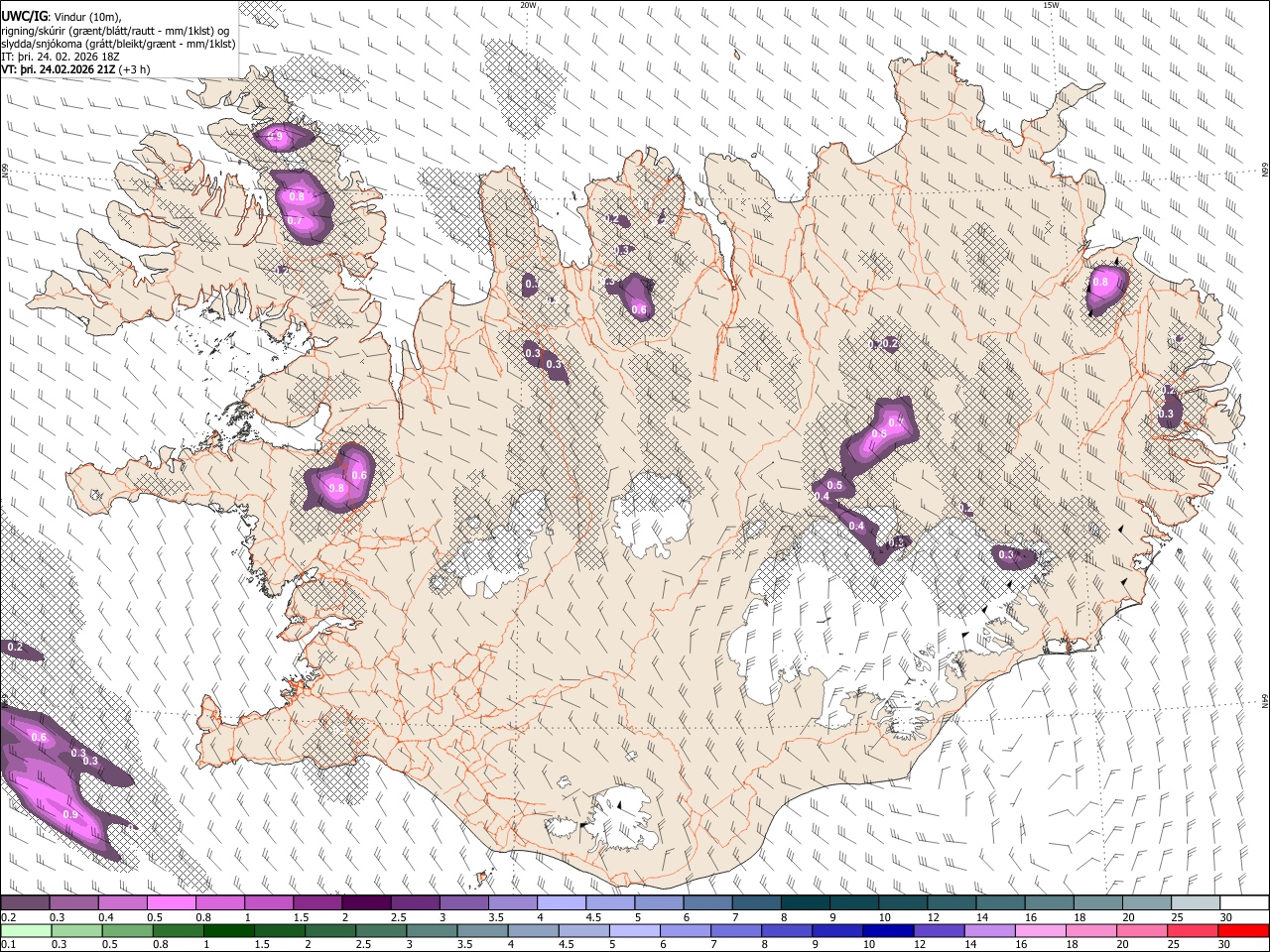
Task: Click the 0.9 value in the offshore southwest band
Action: point(70,814)
